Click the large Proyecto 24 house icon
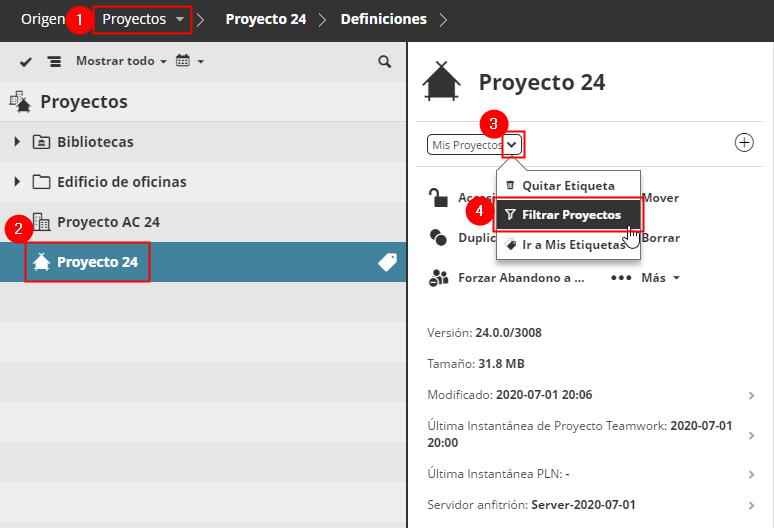Image resolution: width=774 pixels, height=528 pixels. point(441,81)
